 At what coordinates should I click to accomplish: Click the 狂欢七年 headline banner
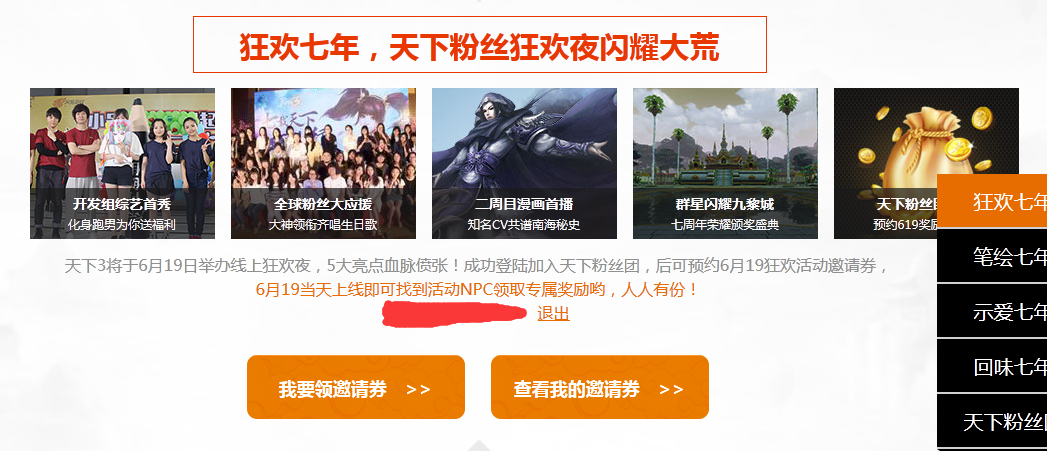click(479, 45)
